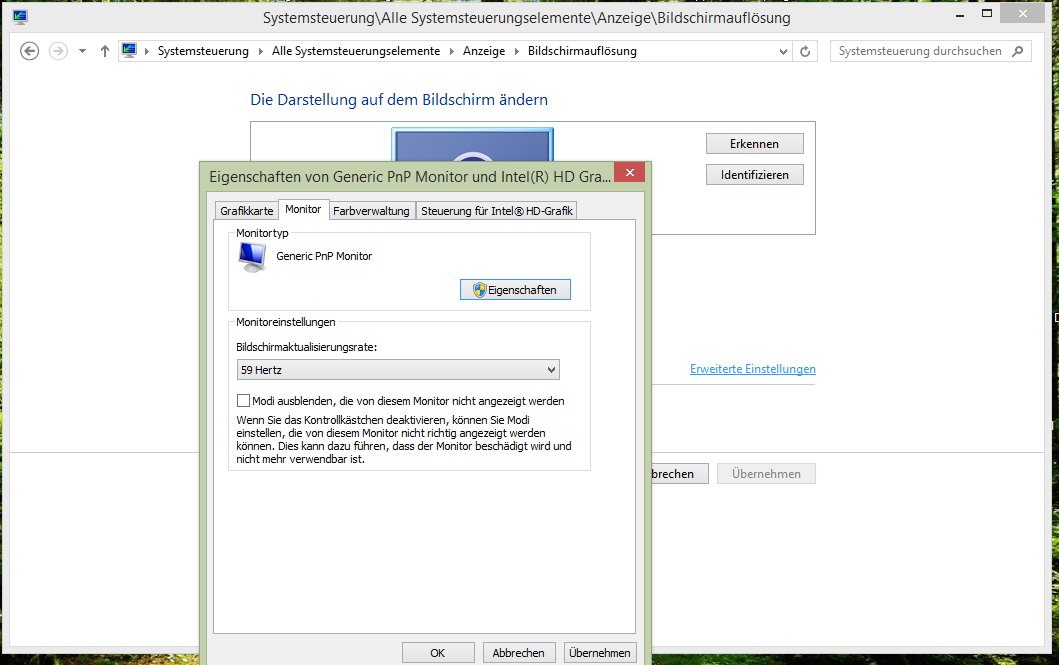Click Abbrechen in the properties dialog

[x=519, y=653]
